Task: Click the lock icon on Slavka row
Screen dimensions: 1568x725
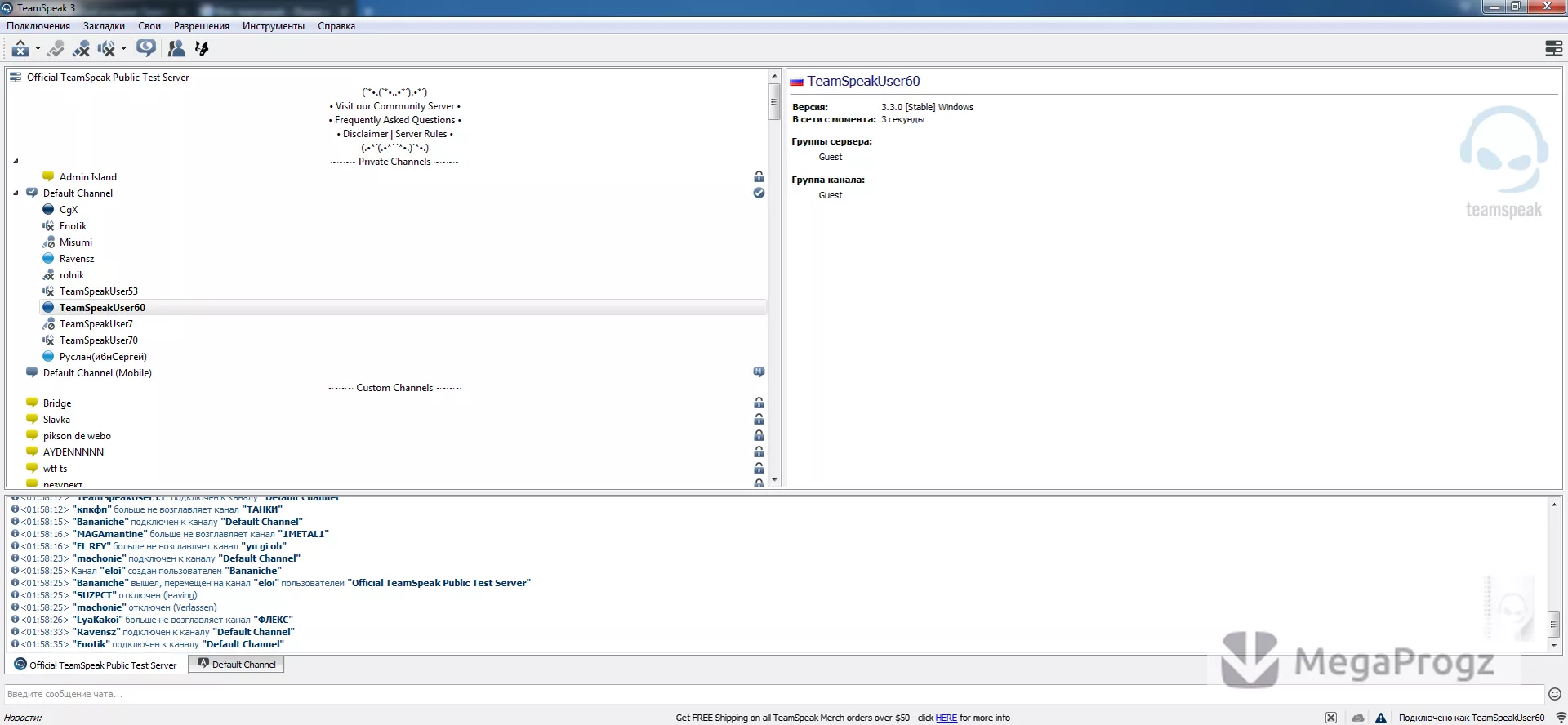Action: [759, 419]
